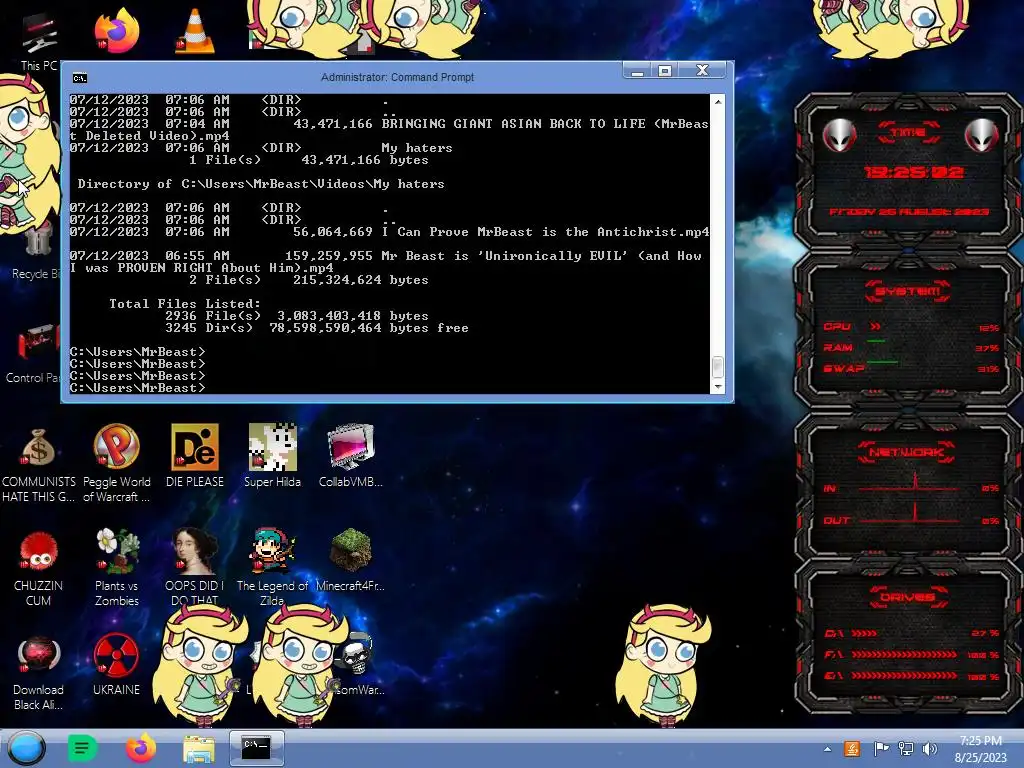The image size is (1024, 768).
Task: Open the volume speaker tray icon
Action: pyautogui.click(x=929, y=748)
